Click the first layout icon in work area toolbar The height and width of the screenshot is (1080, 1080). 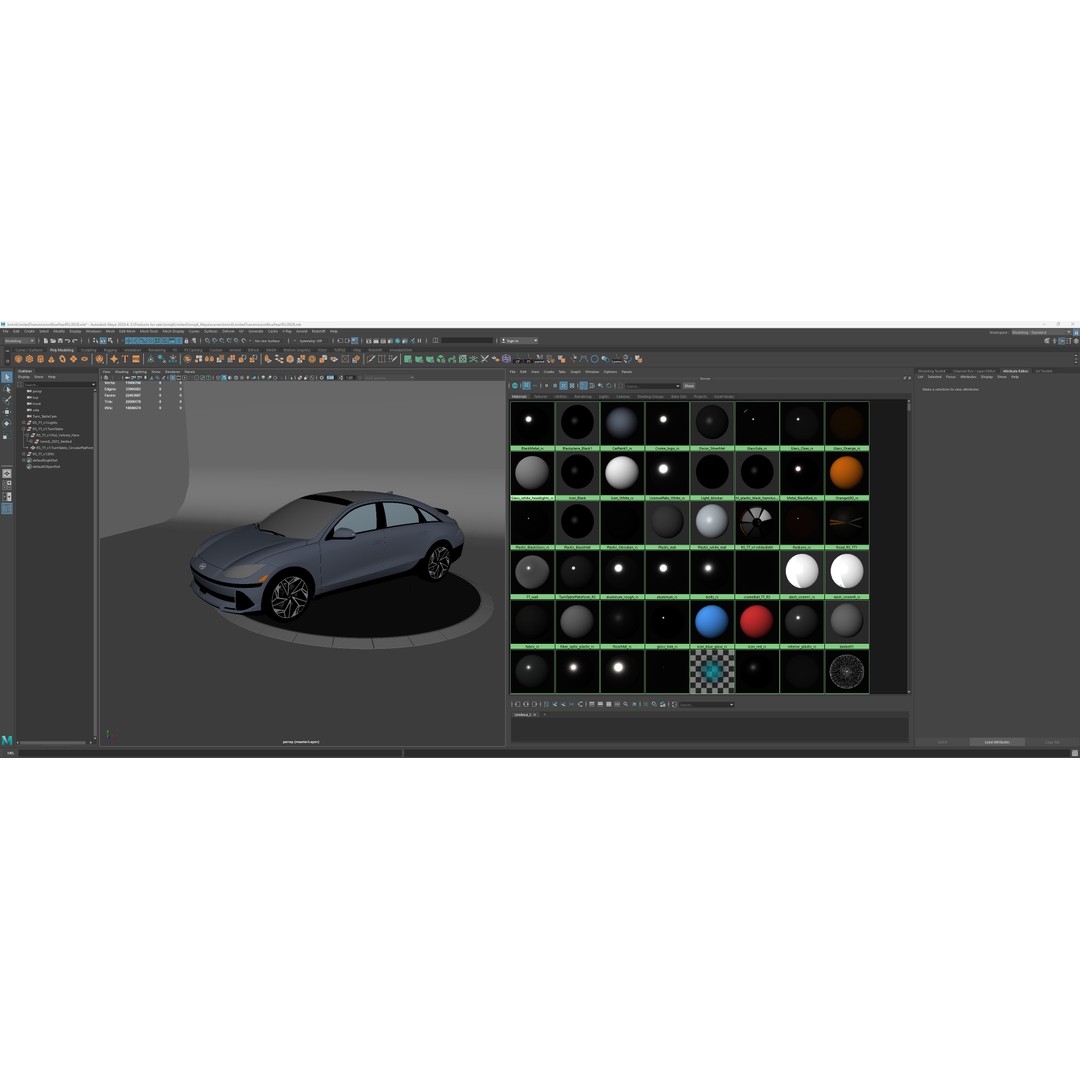pos(592,704)
